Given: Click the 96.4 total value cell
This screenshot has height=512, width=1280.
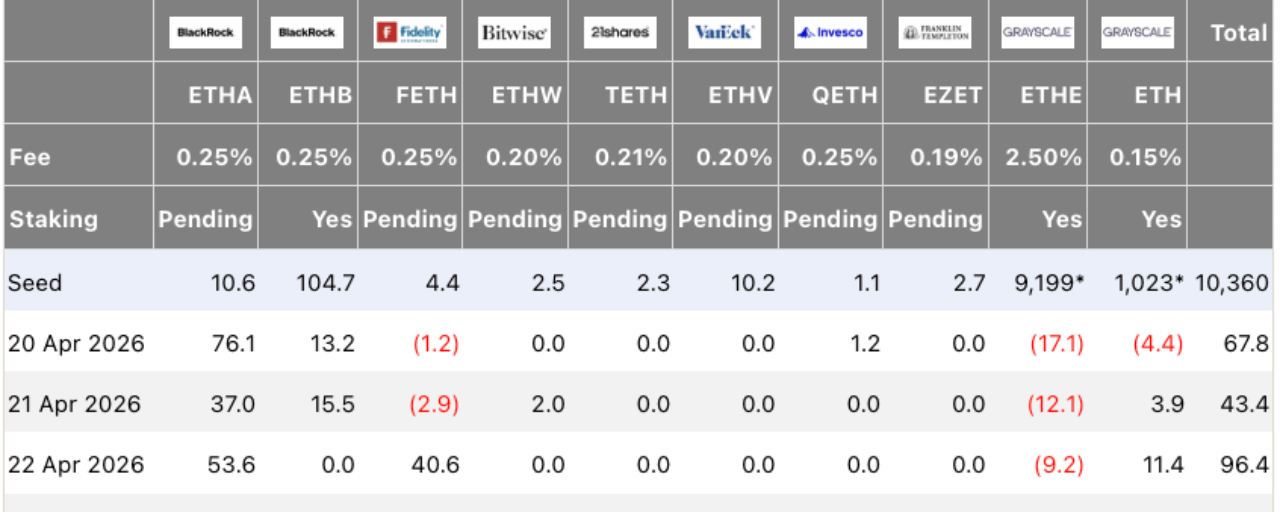Looking at the screenshot, I should [x=1248, y=465].
